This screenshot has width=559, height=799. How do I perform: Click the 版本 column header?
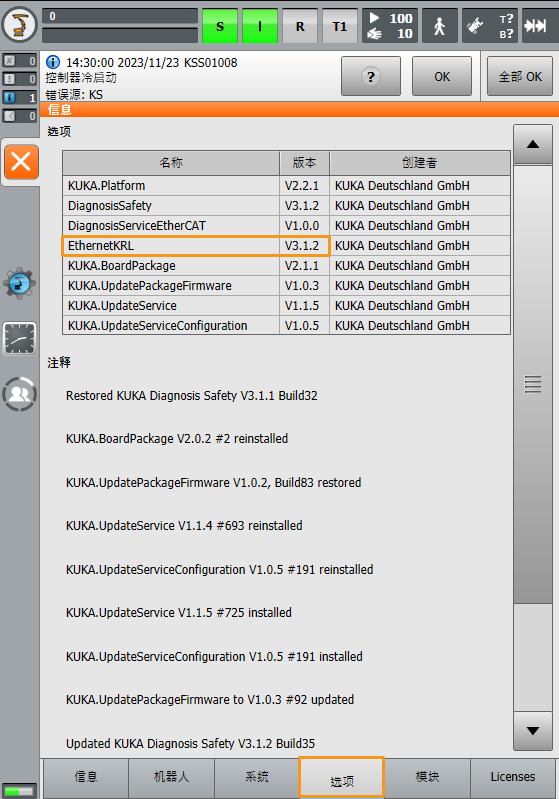(304, 163)
